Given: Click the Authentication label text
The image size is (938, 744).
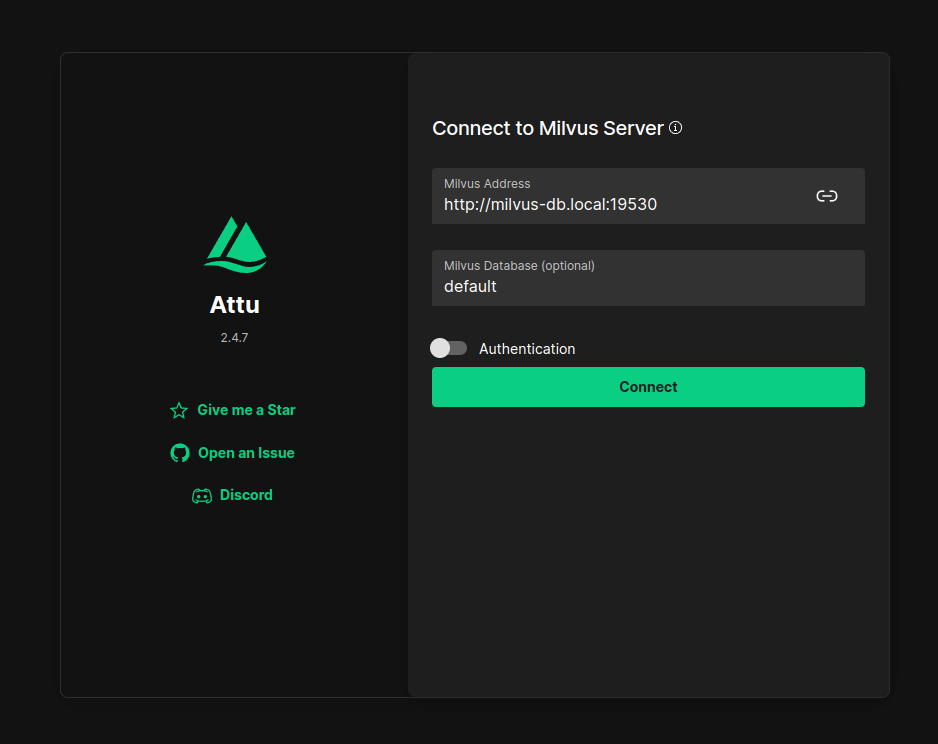Looking at the screenshot, I should pyautogui.click(x=527, y=348).
